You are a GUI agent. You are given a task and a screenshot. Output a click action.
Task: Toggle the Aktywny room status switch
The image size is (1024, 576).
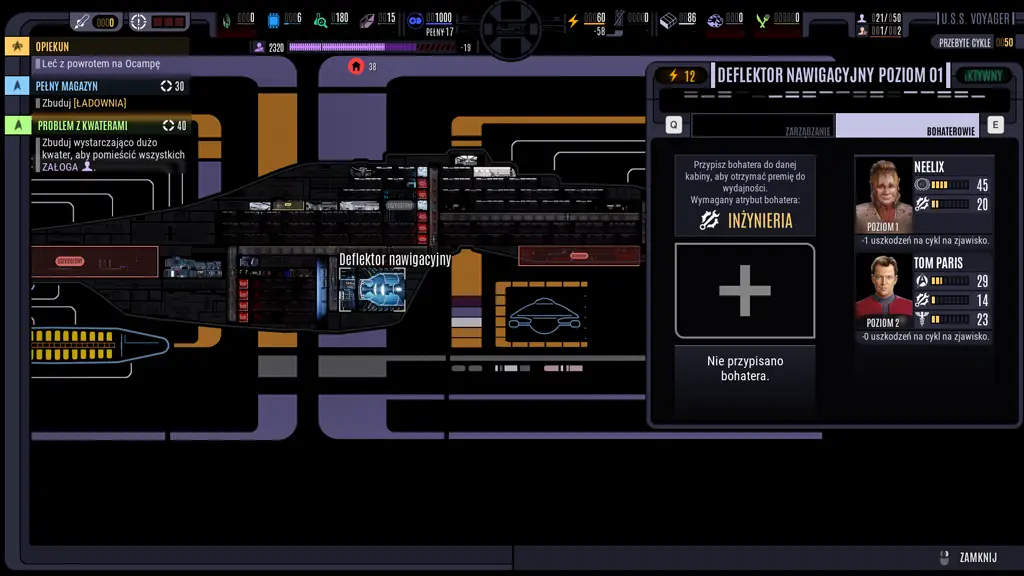click(983, 76)
